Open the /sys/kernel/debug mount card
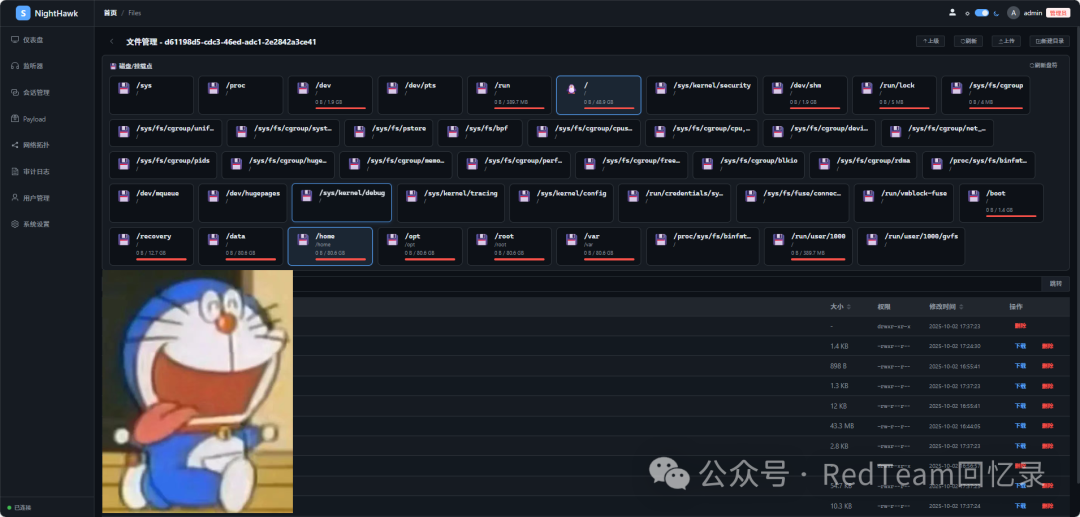1080x517 pixels. (x=342, y=202)
